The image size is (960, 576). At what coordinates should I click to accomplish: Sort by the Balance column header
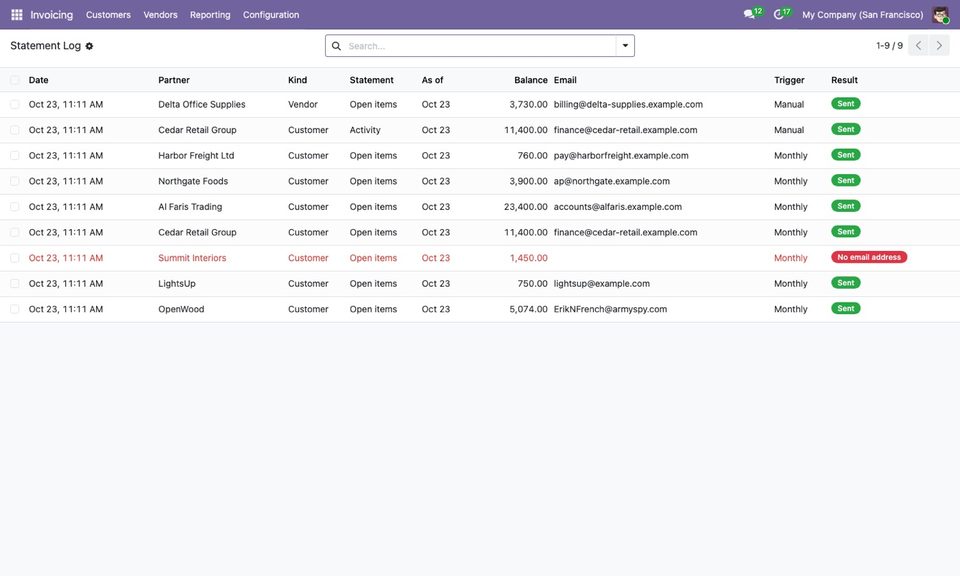531,80
